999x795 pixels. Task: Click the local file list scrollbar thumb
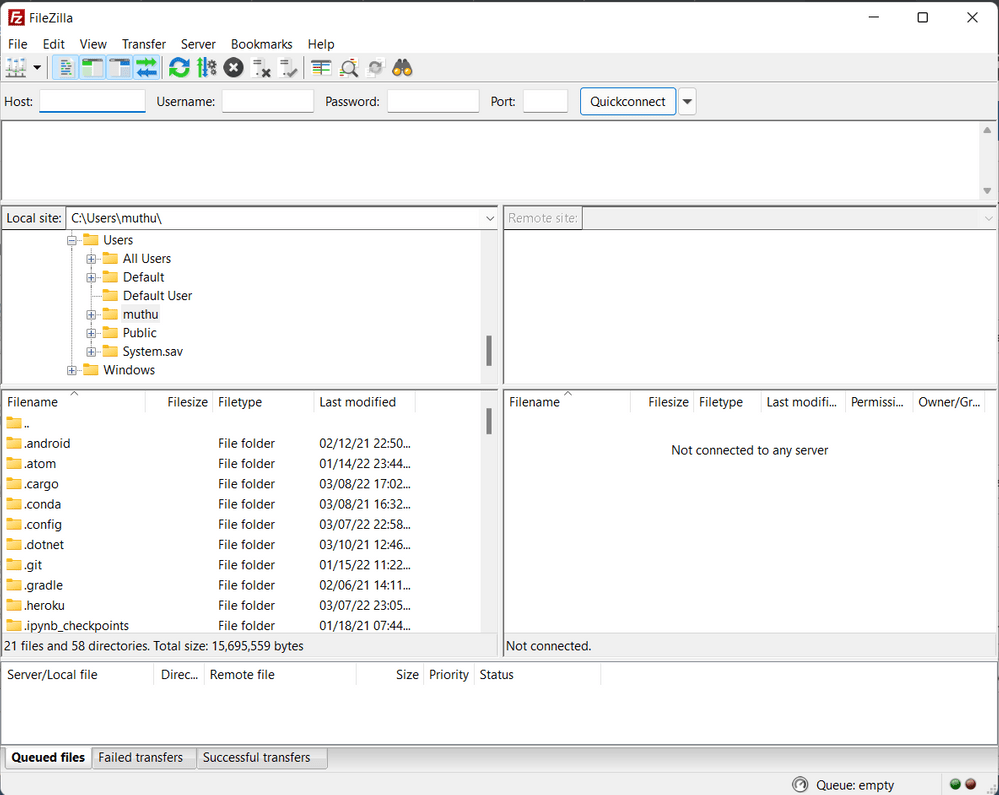489,421
